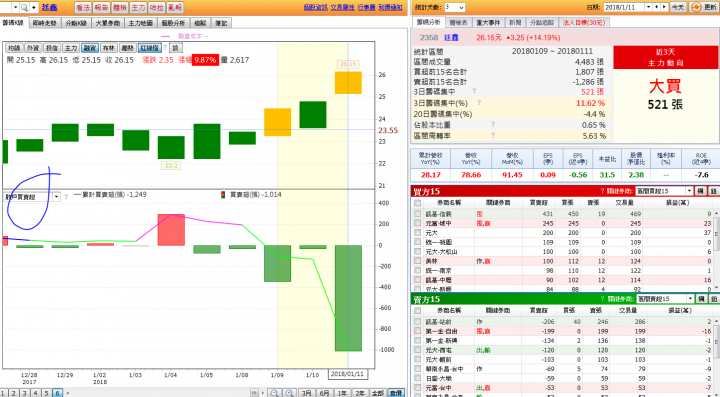Select chart layout page 6
Viewport: 720px width, 397px height.
[57, 393]
